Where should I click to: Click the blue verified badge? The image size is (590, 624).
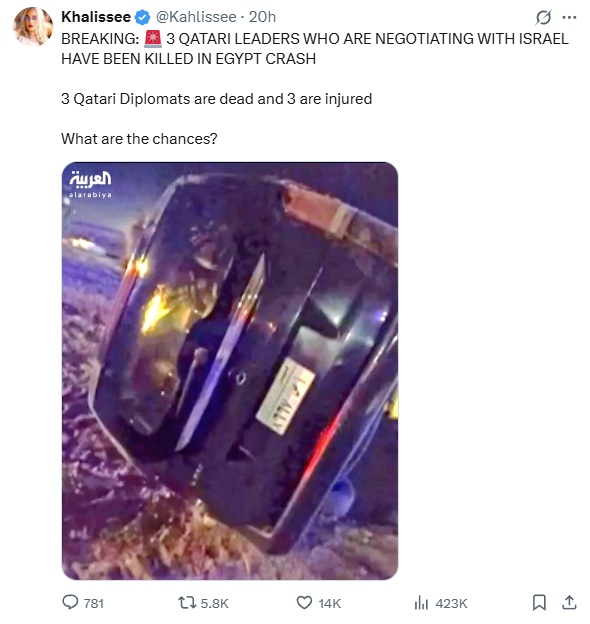[x=142, y=17]
